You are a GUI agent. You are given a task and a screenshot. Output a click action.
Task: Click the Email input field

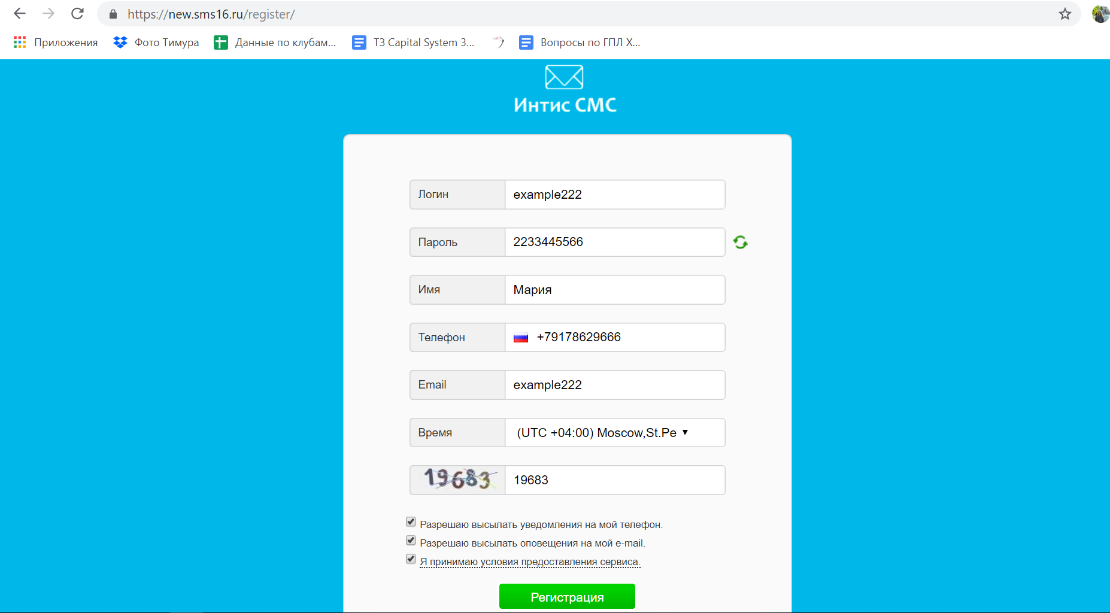click(x=614, y=385)
